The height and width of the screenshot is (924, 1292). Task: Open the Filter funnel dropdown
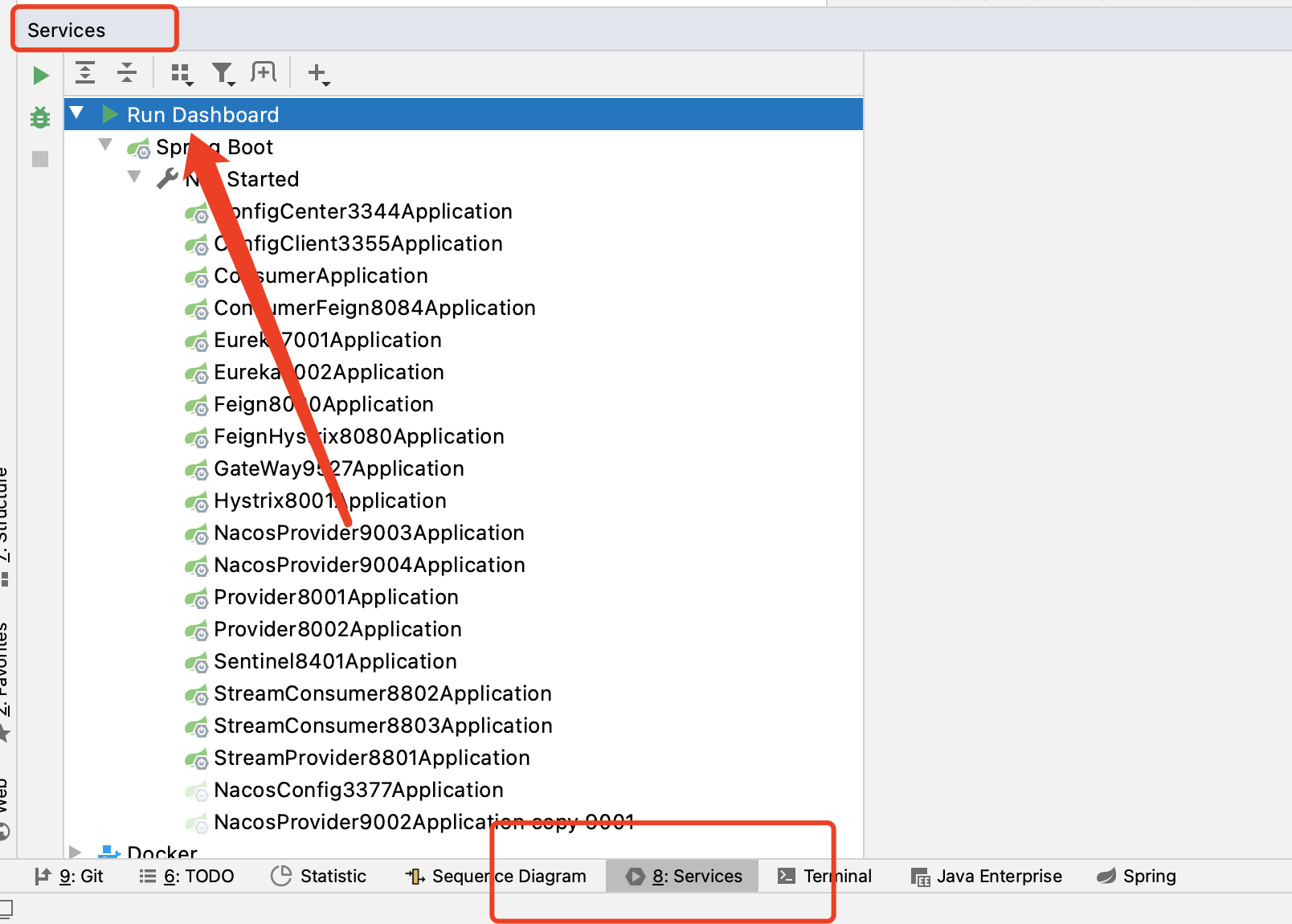click(x=223, y=74)
